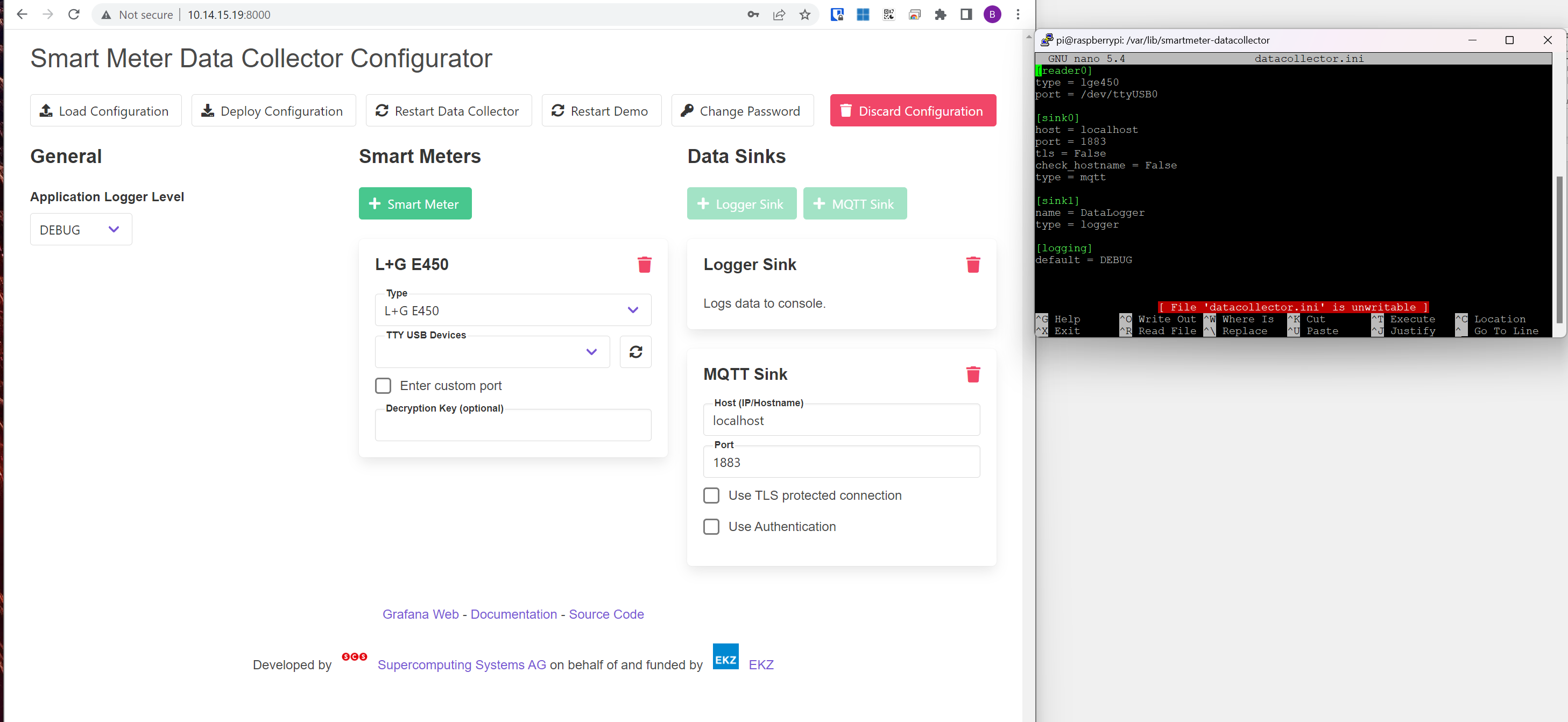
Task: Check Use TLS protected connection
Action: (711, 496)
